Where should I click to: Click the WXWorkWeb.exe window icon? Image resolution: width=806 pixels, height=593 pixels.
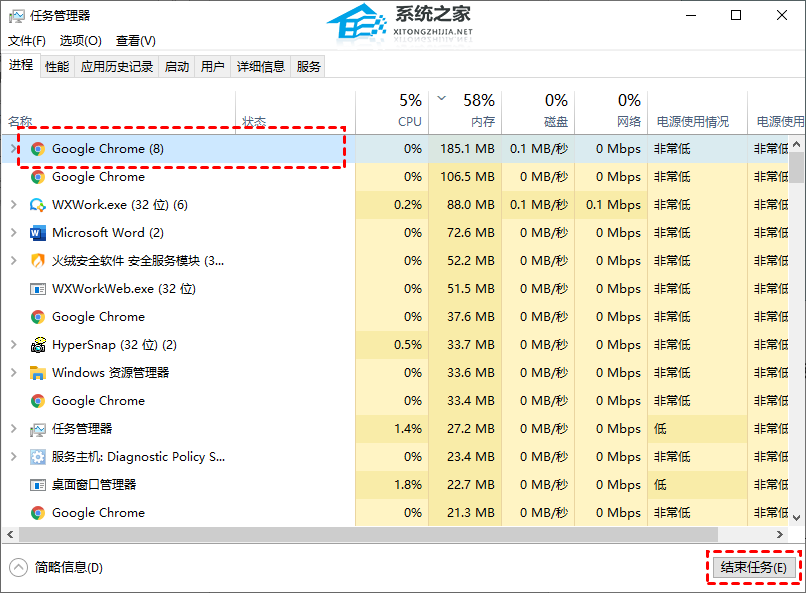(38, 289)
